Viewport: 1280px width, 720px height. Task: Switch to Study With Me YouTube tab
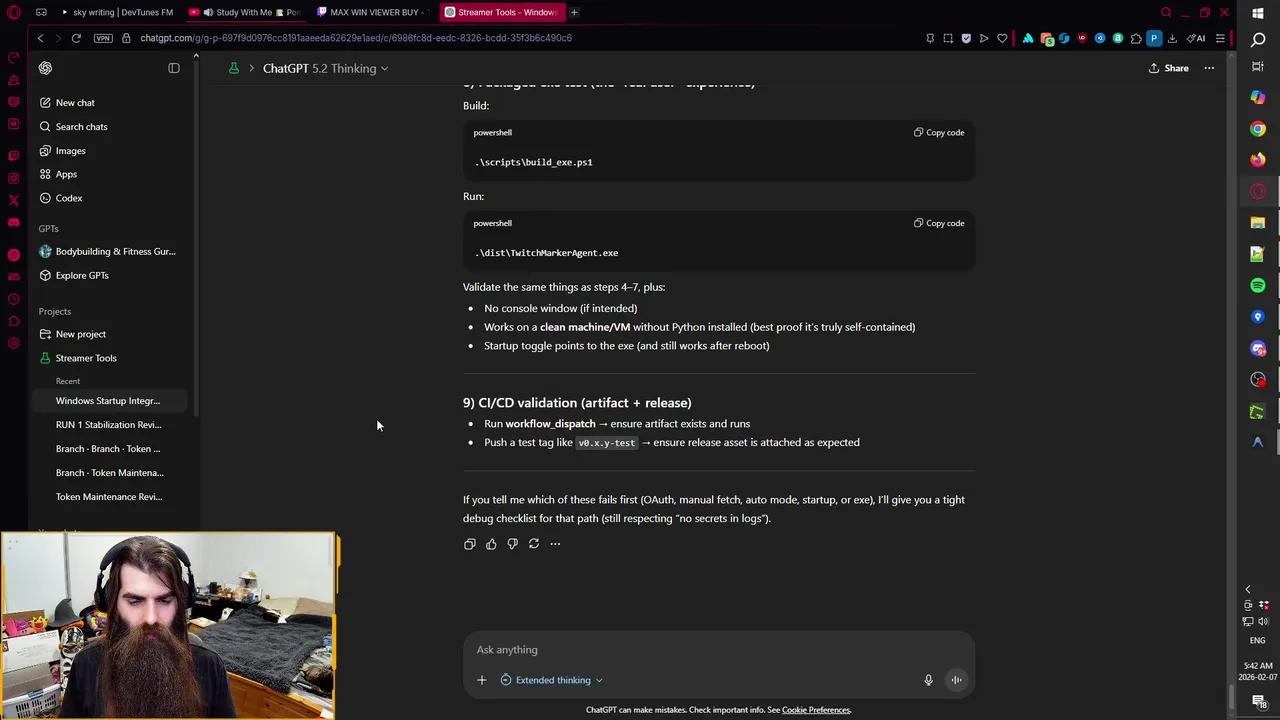point(245,12)
